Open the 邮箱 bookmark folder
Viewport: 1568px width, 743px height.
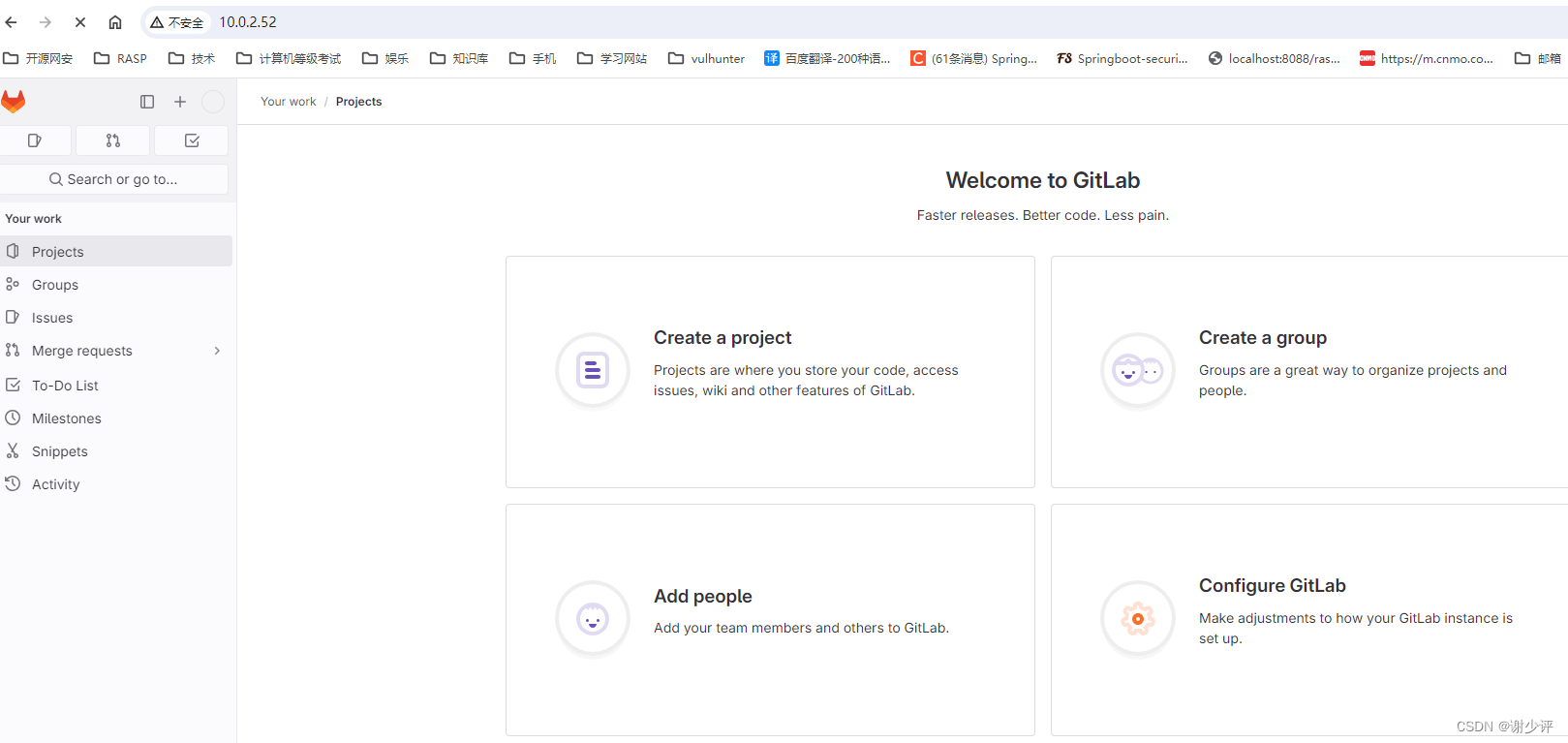click(x=1539, y=58)
